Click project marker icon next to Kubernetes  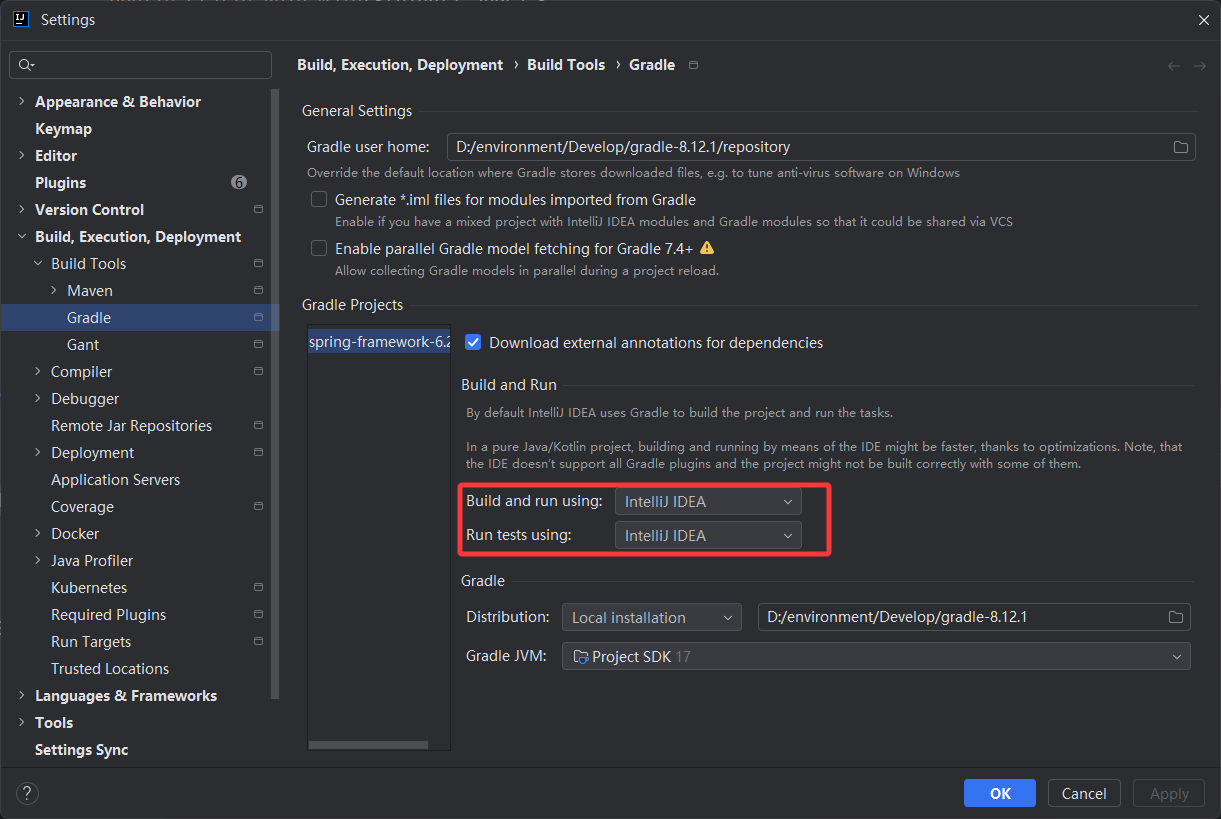click(258, 587)
